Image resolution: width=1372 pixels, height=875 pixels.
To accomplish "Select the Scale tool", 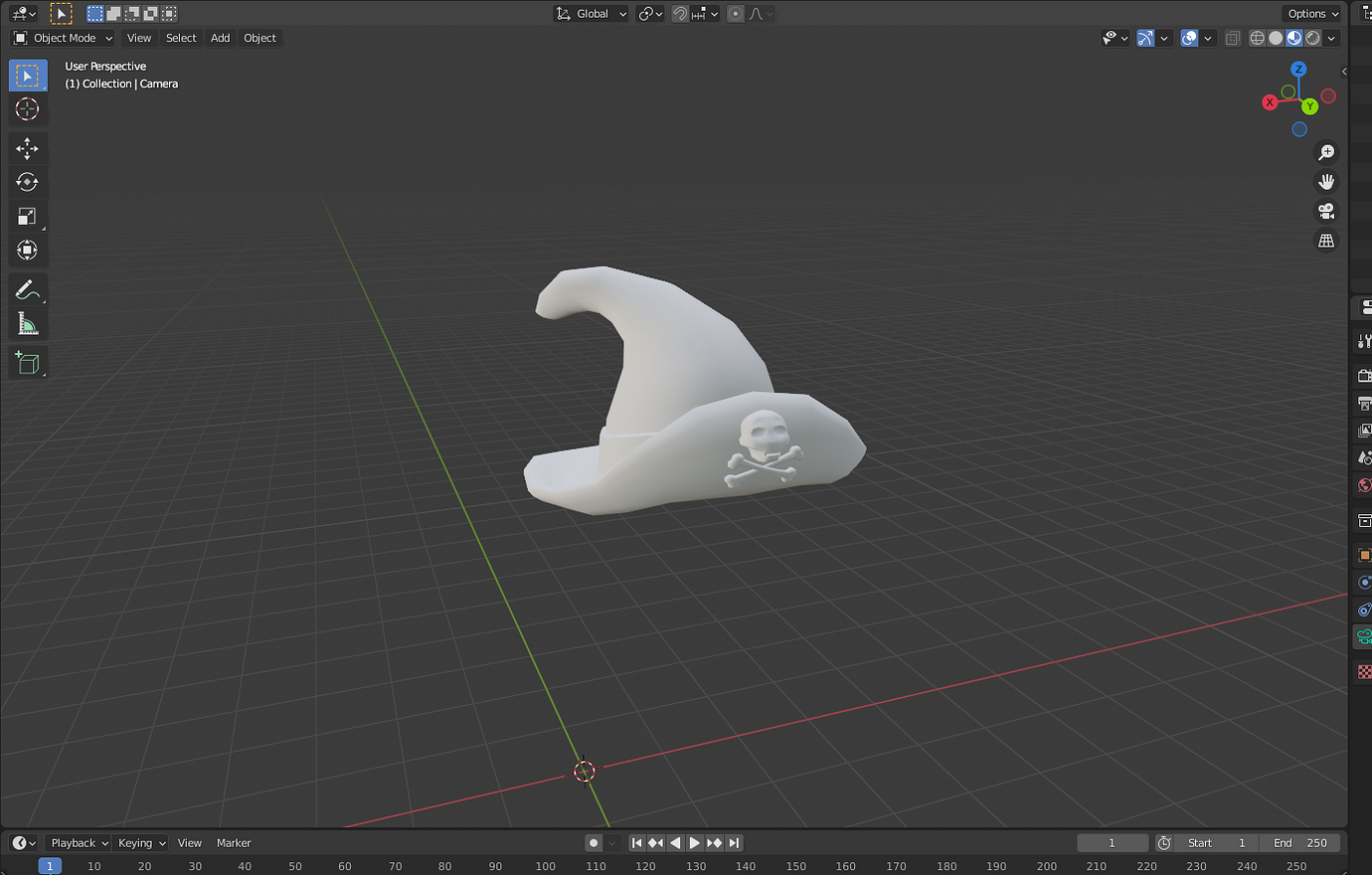I will [28, 216].
